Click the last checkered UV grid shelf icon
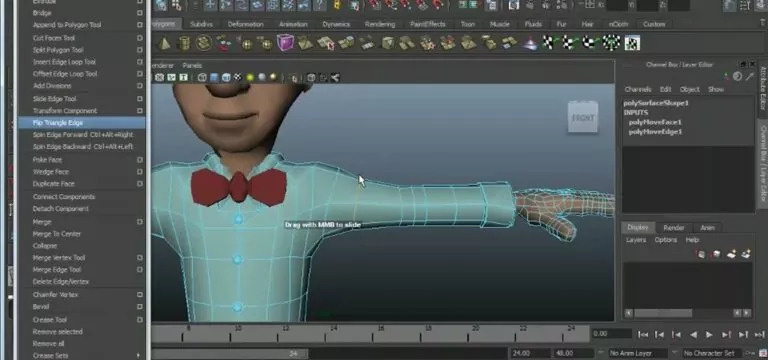This screenshot has width=768, height=360. pos(632,43)
